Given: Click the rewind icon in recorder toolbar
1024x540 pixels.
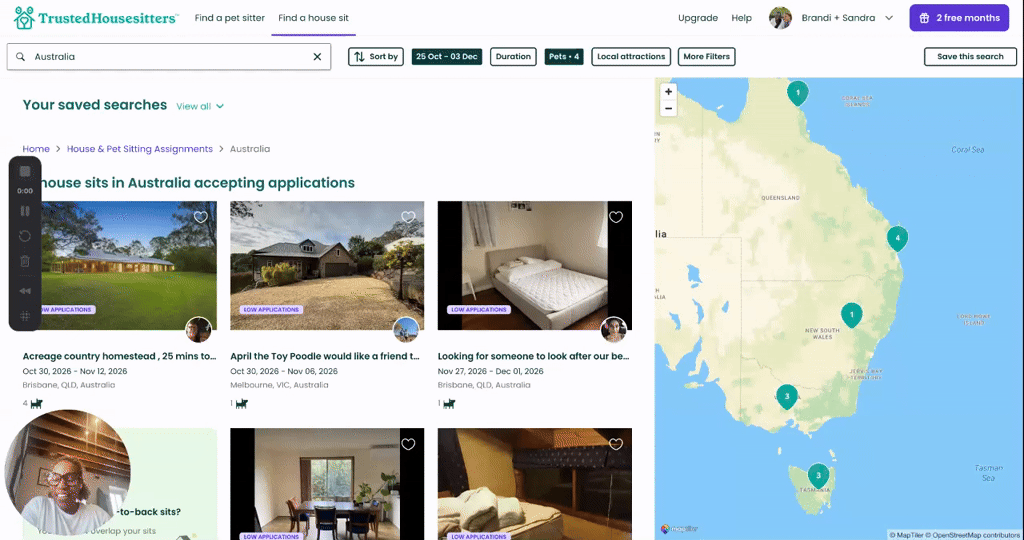Looking at the screenshot, I should 25,291.
